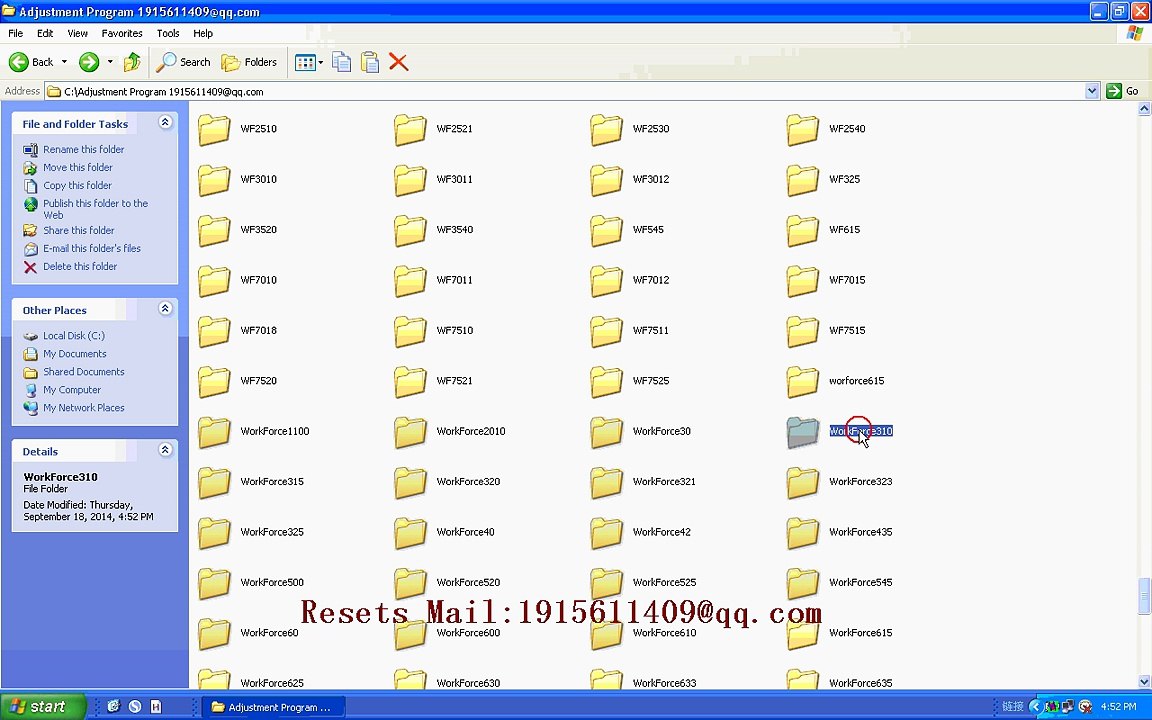1152x720 pixels.
Task: Click the red Delete toolbar icon
Action: [398, 62]
